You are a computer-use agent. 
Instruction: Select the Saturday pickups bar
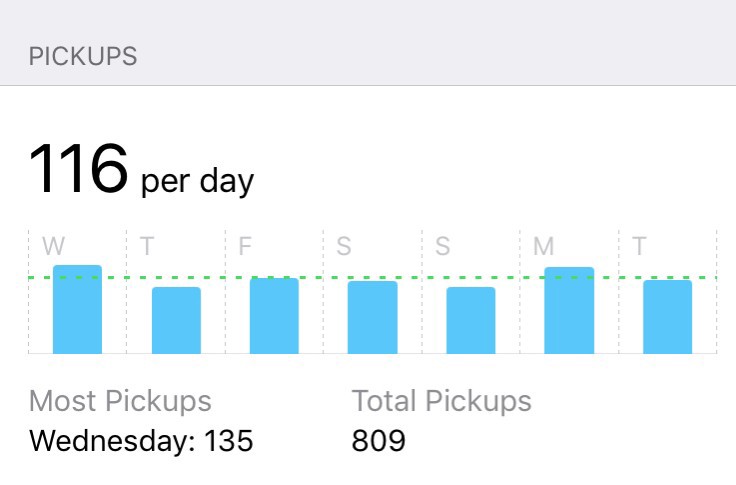tap(372, 317)
